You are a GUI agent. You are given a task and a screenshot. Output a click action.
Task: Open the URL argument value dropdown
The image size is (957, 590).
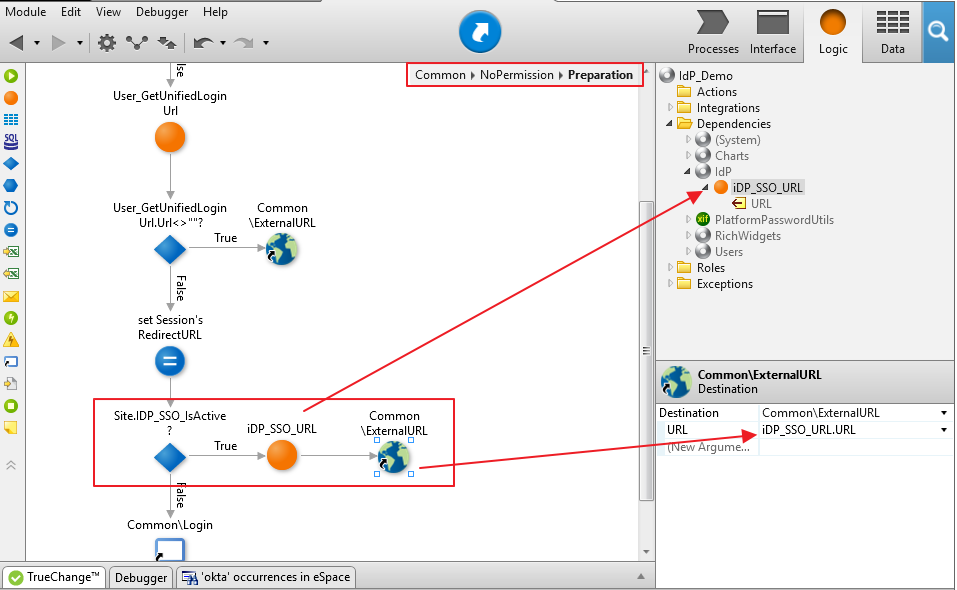click(x=944, y=430)
